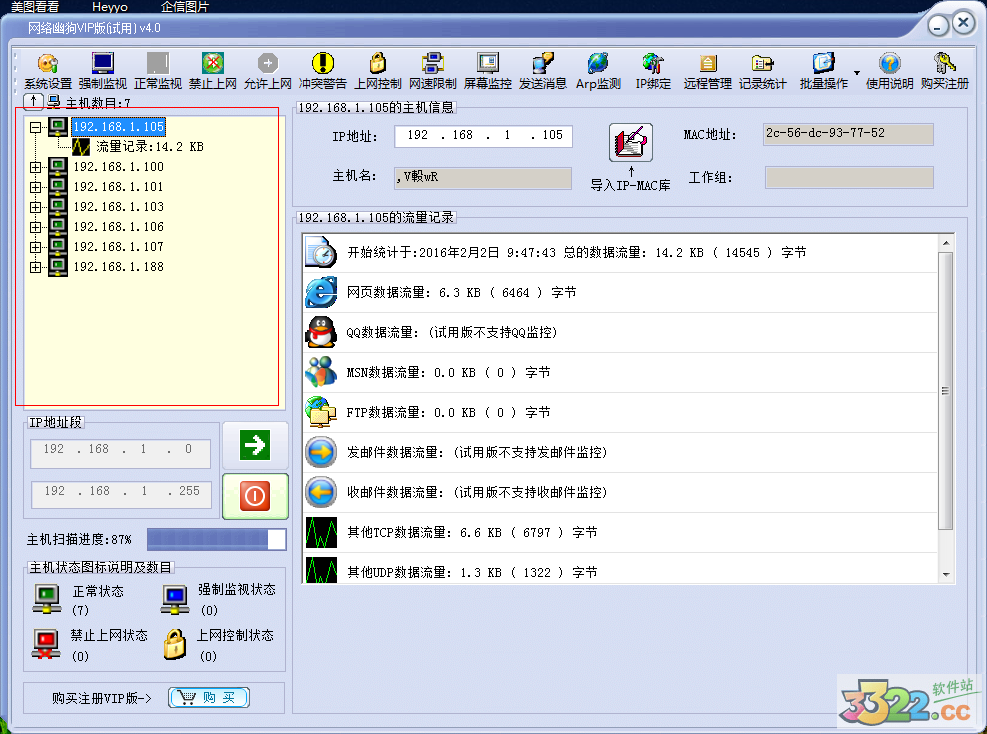Screen dimensions: 987x734
Task: Select 强制监视 forced monitoring tool
Action: pos(103,71)
